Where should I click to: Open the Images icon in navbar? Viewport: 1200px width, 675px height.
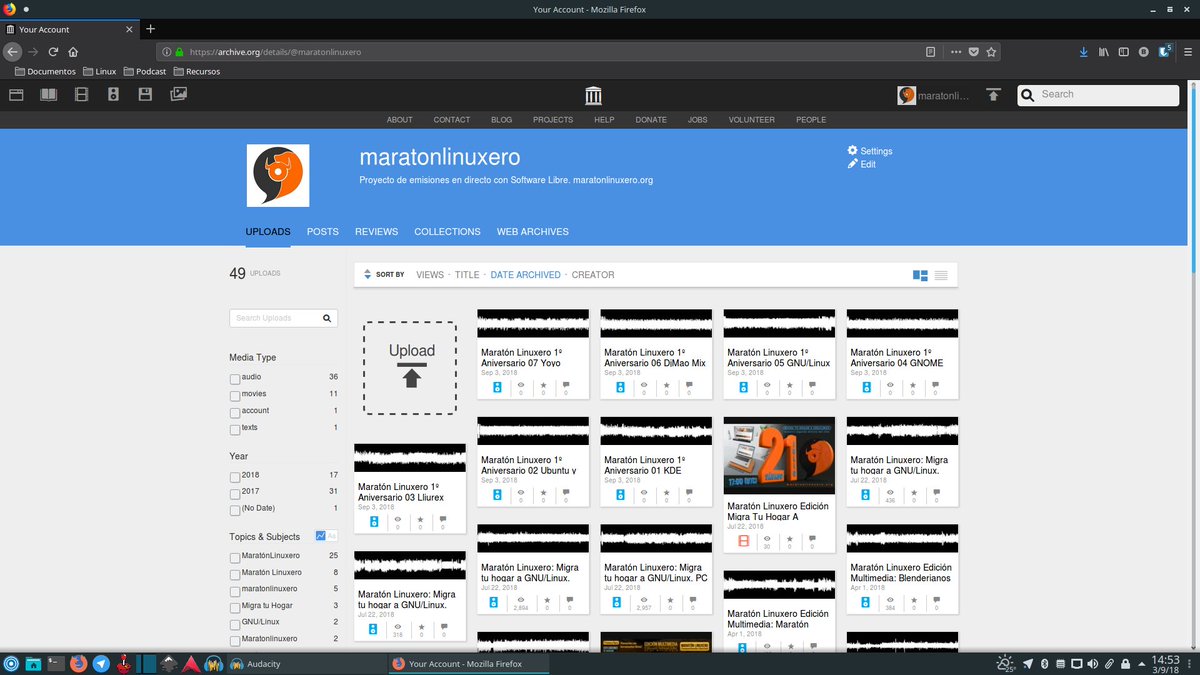click(178, 95)
